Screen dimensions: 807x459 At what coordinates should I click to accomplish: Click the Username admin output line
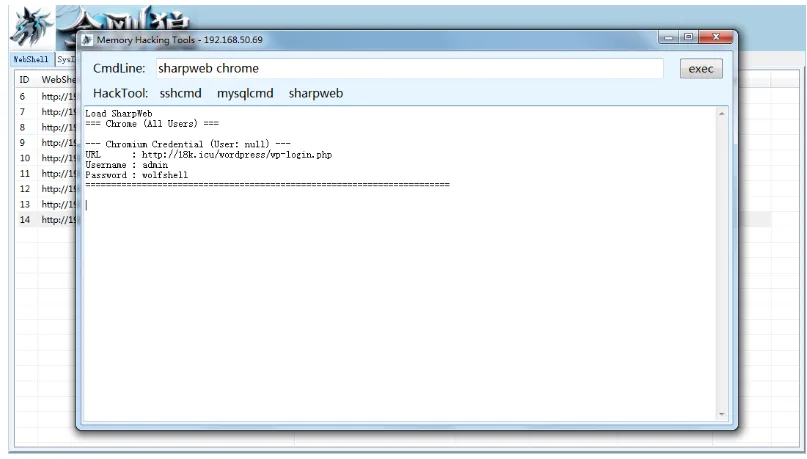pyautogui.click(x=127, y=165)
